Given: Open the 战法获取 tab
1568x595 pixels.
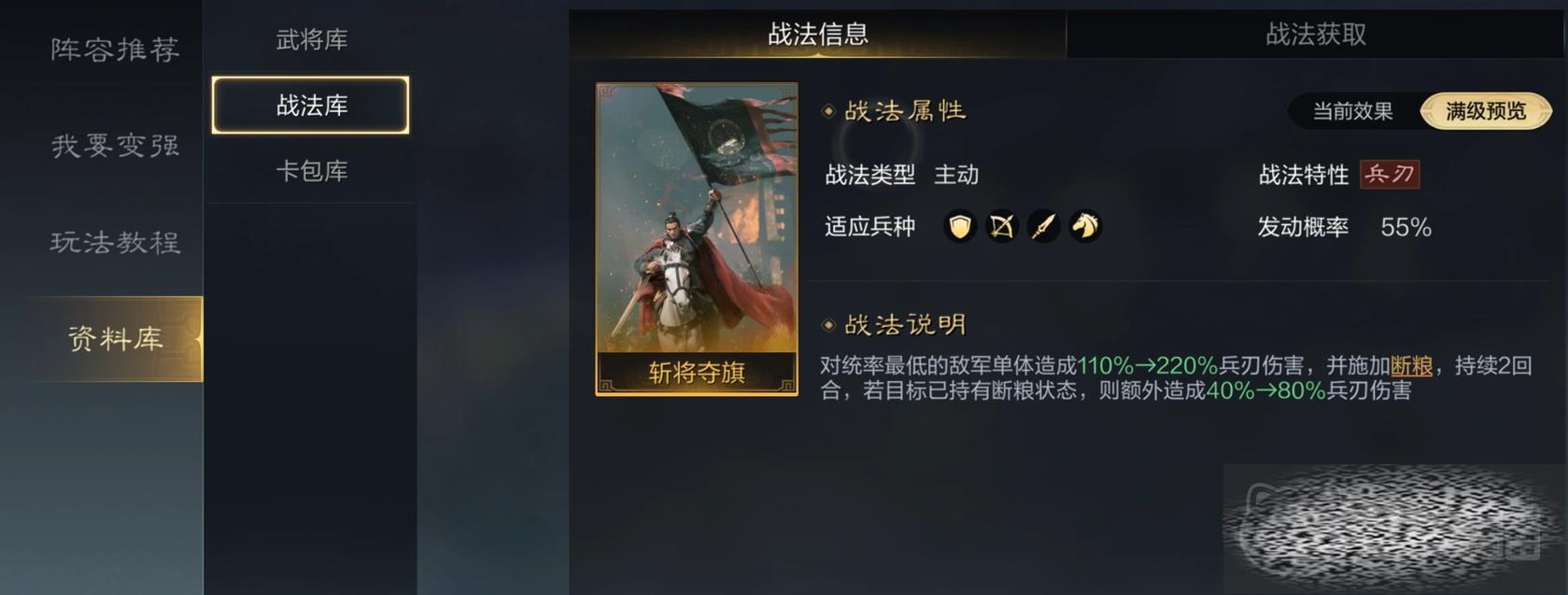Looking at the screenshot, I should [1316, 35].
